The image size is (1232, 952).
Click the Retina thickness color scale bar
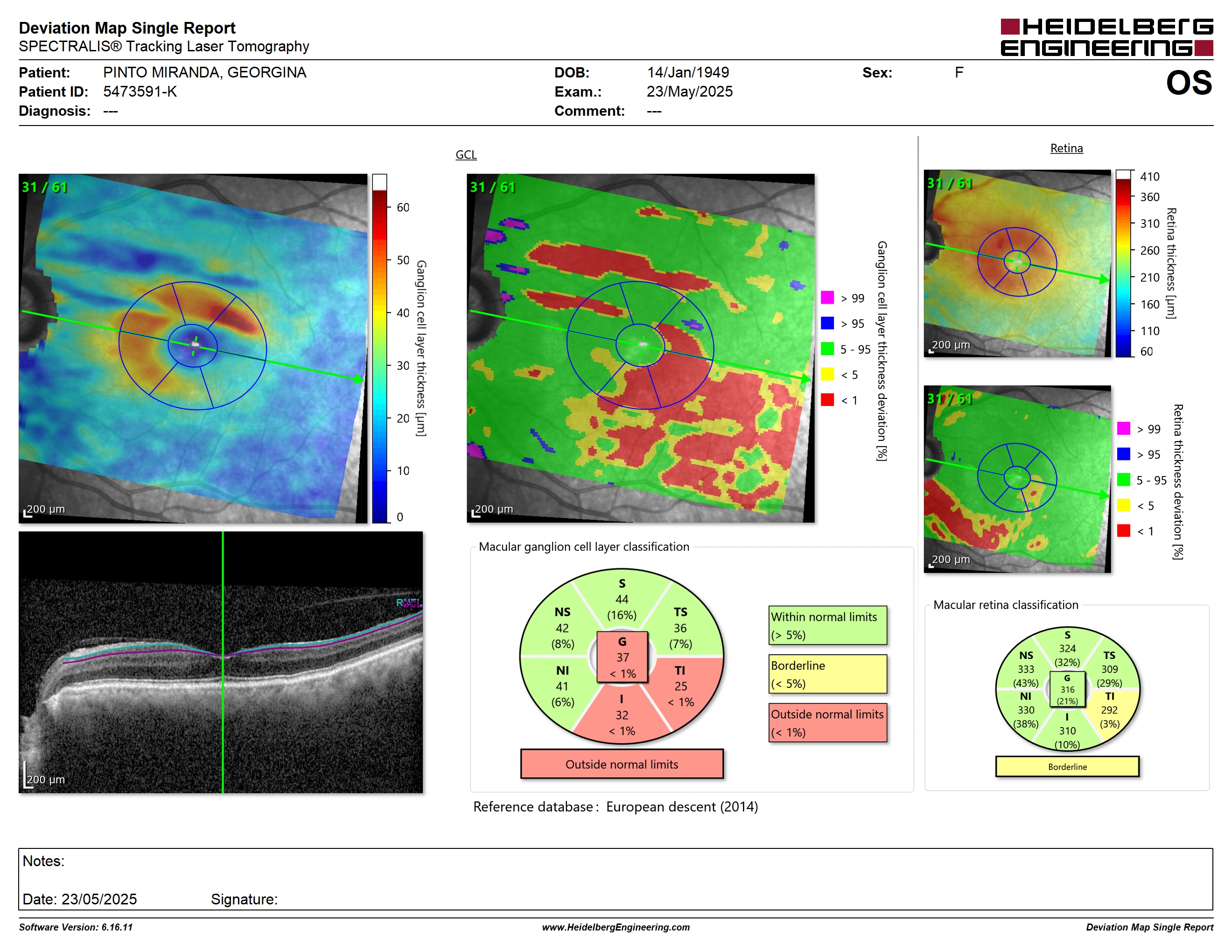[1123, 263]
